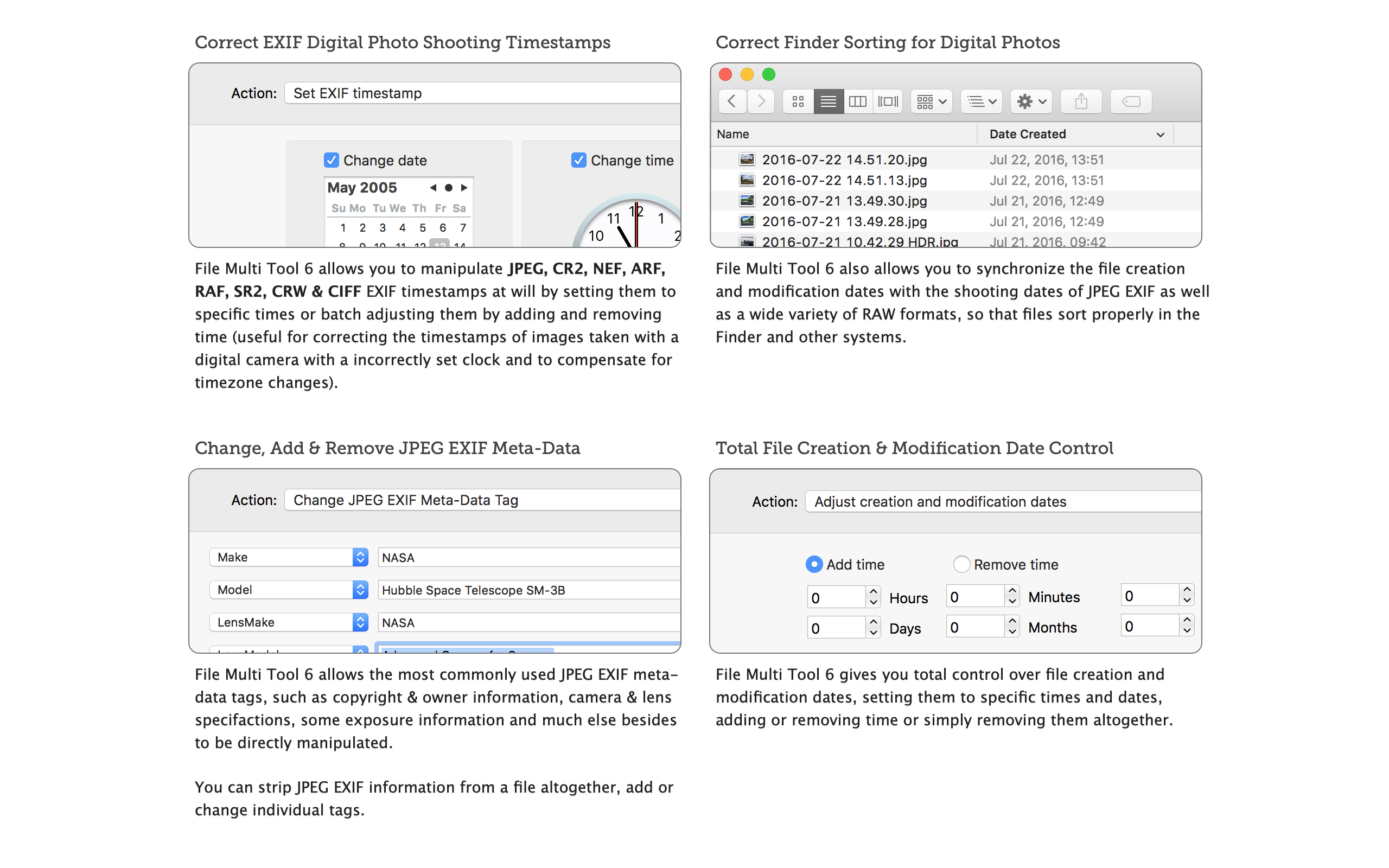Select file 2016-07-21 13.49.30.jpg
This screenshot has width=1389, height=868.
pos(844,201)
